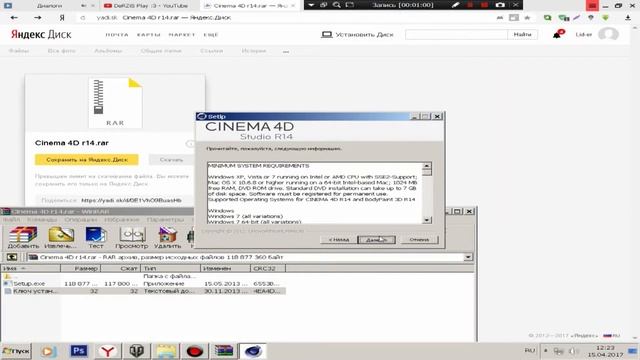The width and height of the screenshot is (640, 360).
Task: Click the Найти search button
Action: pos(522,34)
